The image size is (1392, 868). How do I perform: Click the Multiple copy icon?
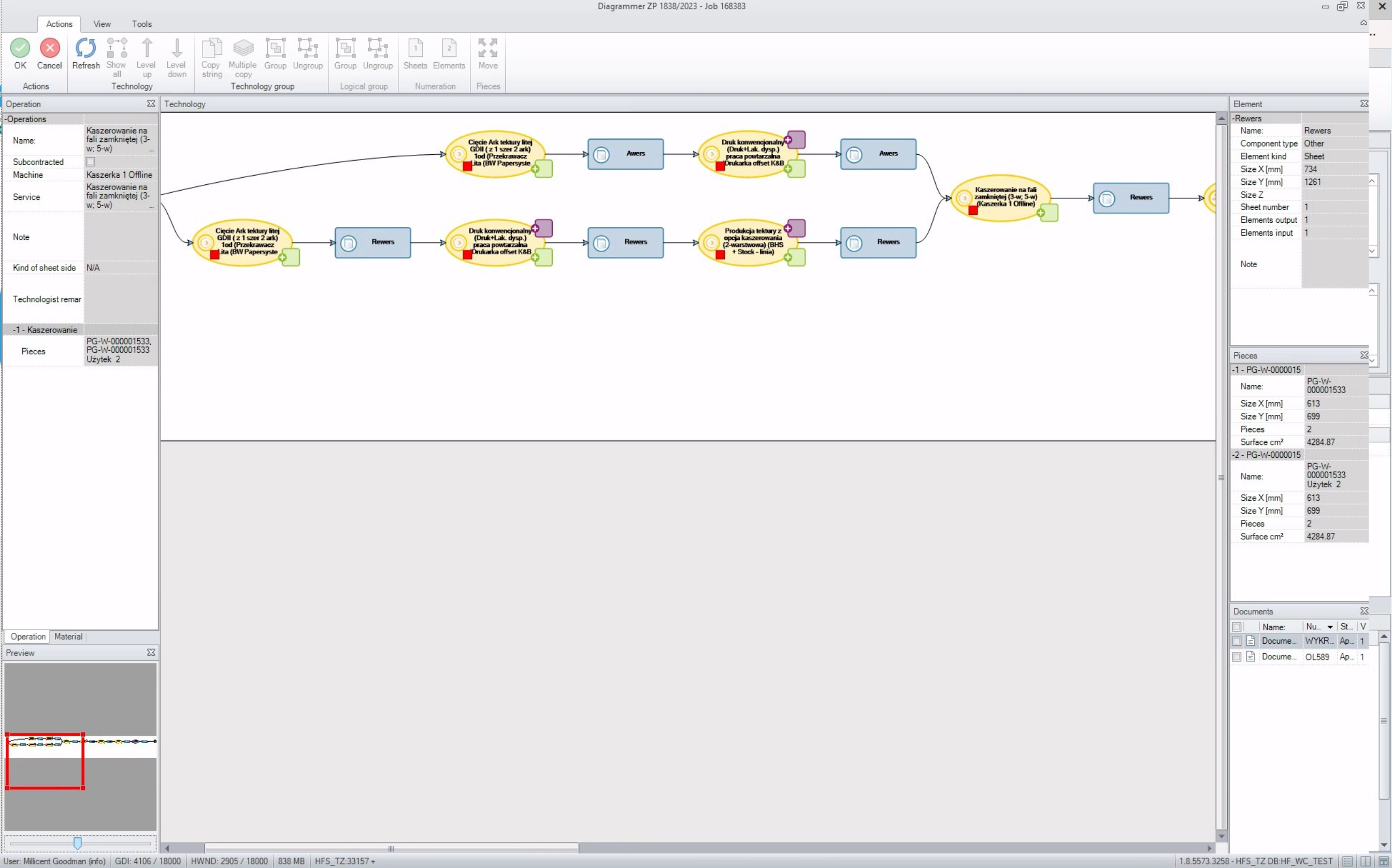243,54
